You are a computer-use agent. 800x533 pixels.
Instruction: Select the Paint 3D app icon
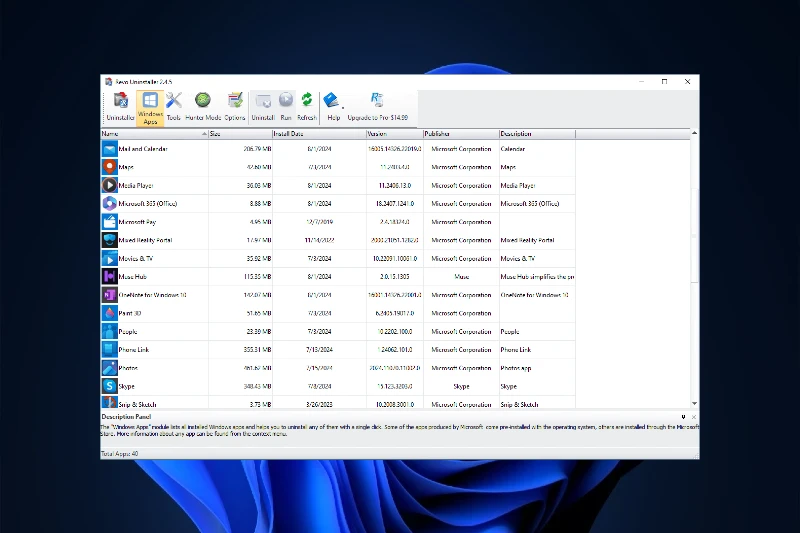tap(109, 313)
